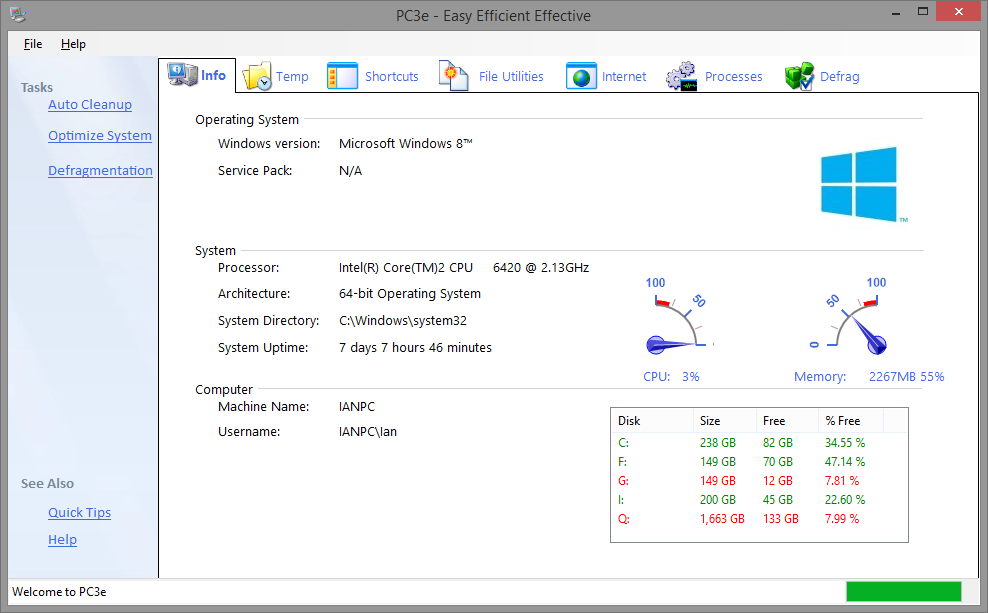The width and height of the screenshot is (988, 613).
Task: Click the 64-bit Operating System value
Action: pos(410,294)
